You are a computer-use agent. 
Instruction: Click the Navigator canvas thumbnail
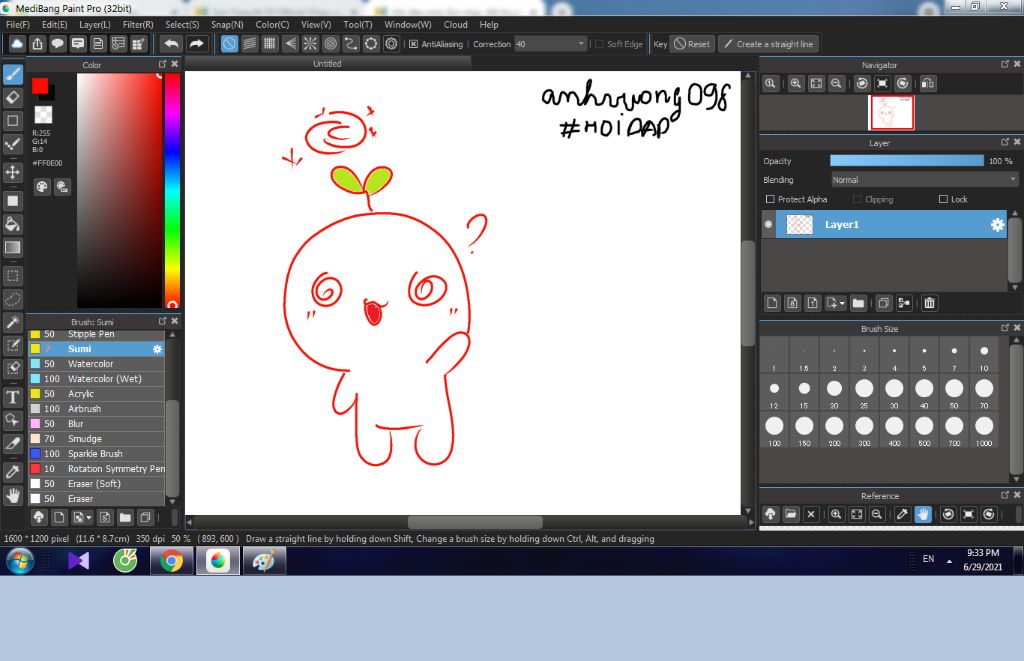click(891, 112)
